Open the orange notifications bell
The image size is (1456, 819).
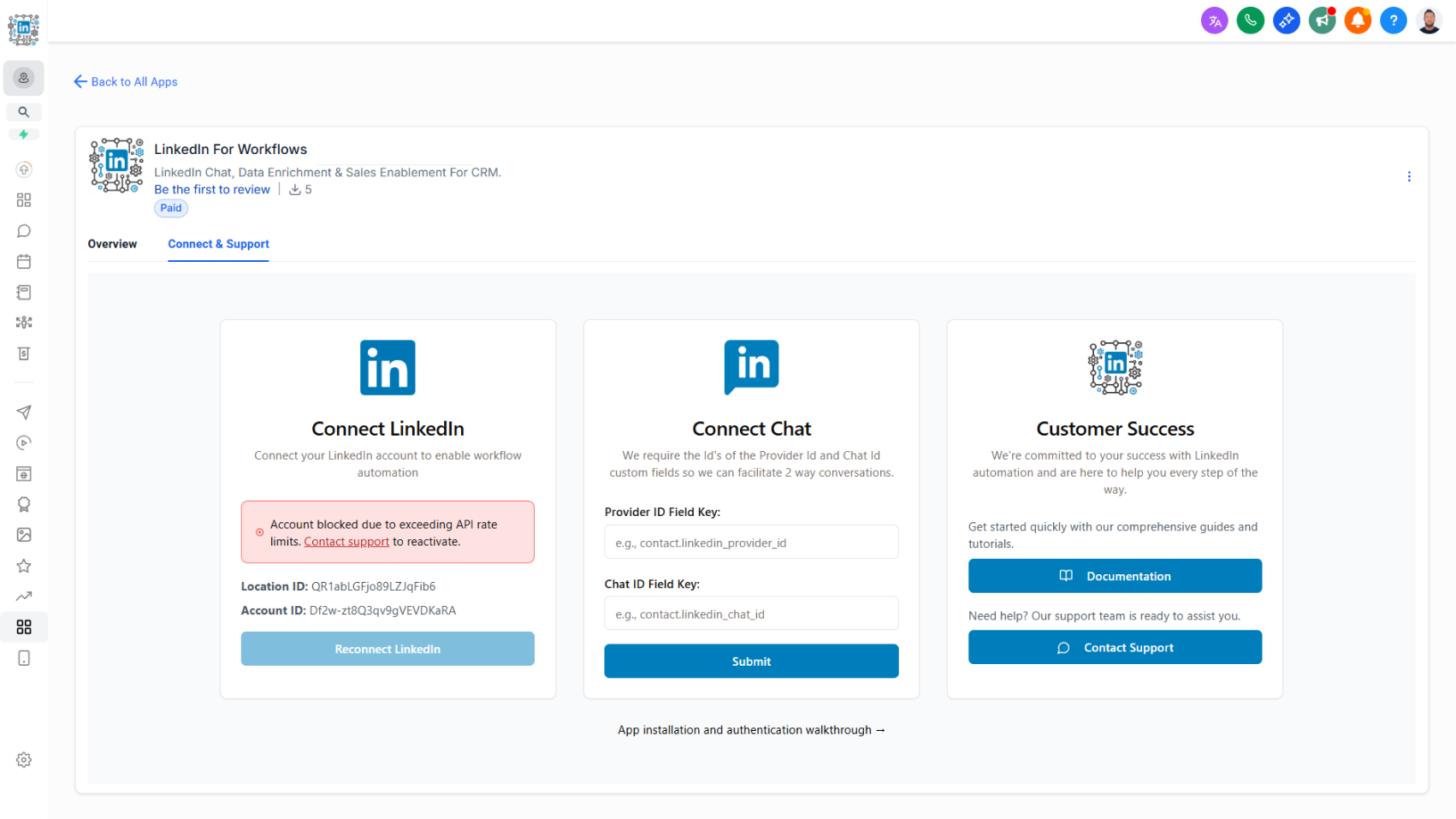1358,21
